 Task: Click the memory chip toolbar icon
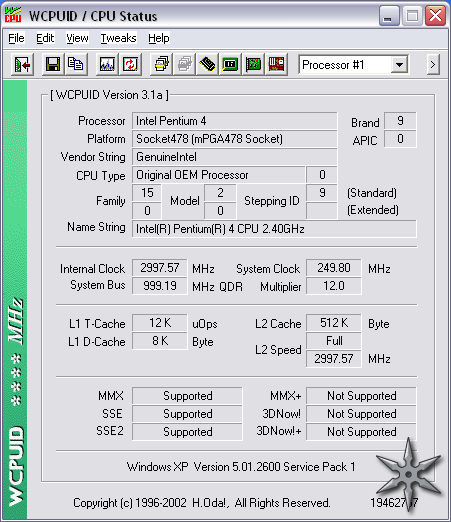pos(207,64)
